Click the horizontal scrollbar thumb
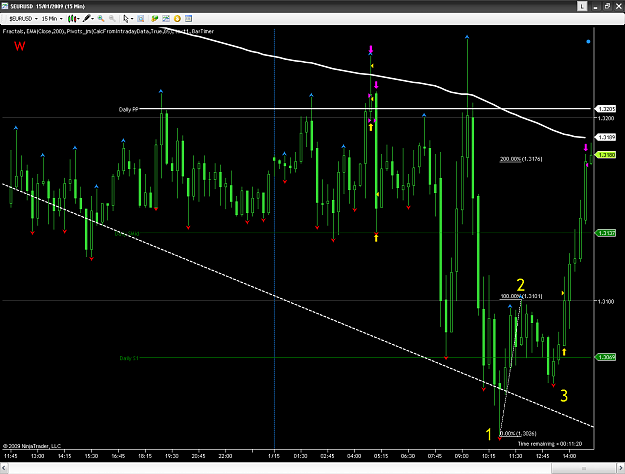This screenshot has width=625, height=474. (x=584, y=468)
